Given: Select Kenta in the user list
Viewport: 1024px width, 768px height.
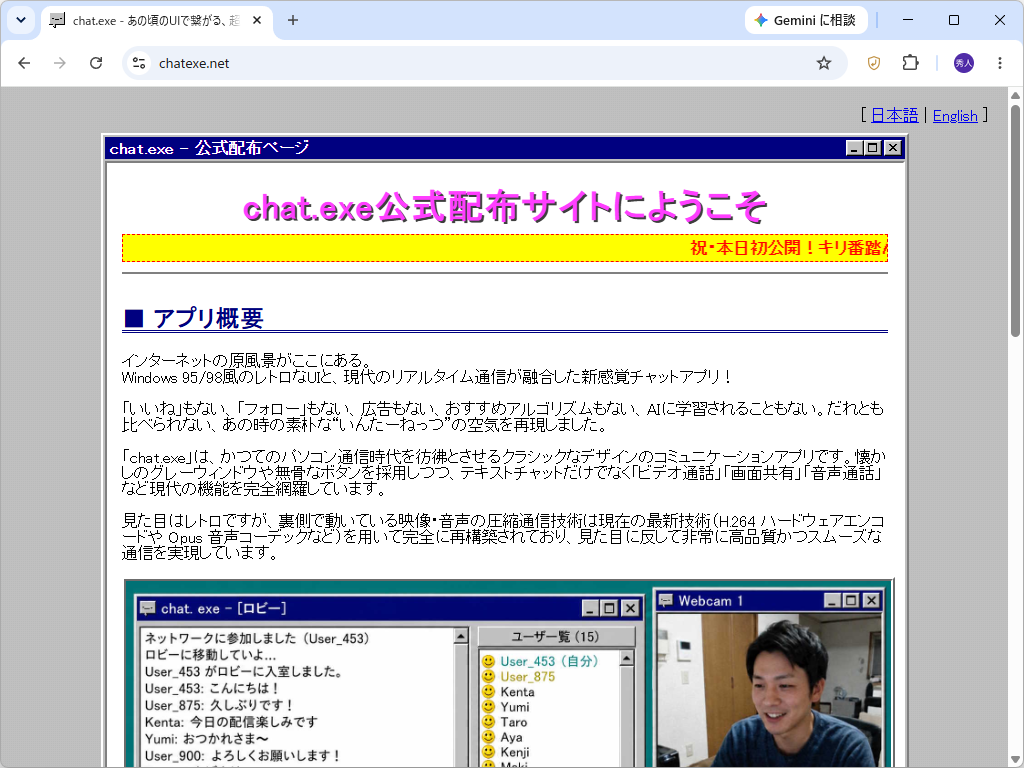Looking at the screenshot, I should coord(517,692).
